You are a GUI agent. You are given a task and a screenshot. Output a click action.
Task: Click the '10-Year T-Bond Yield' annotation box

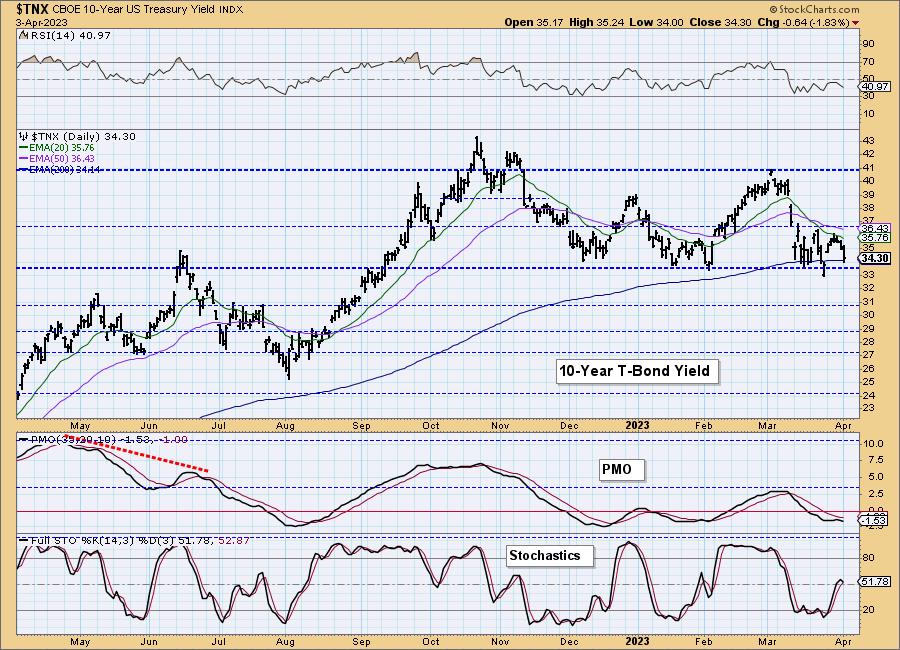click(635, 371)
